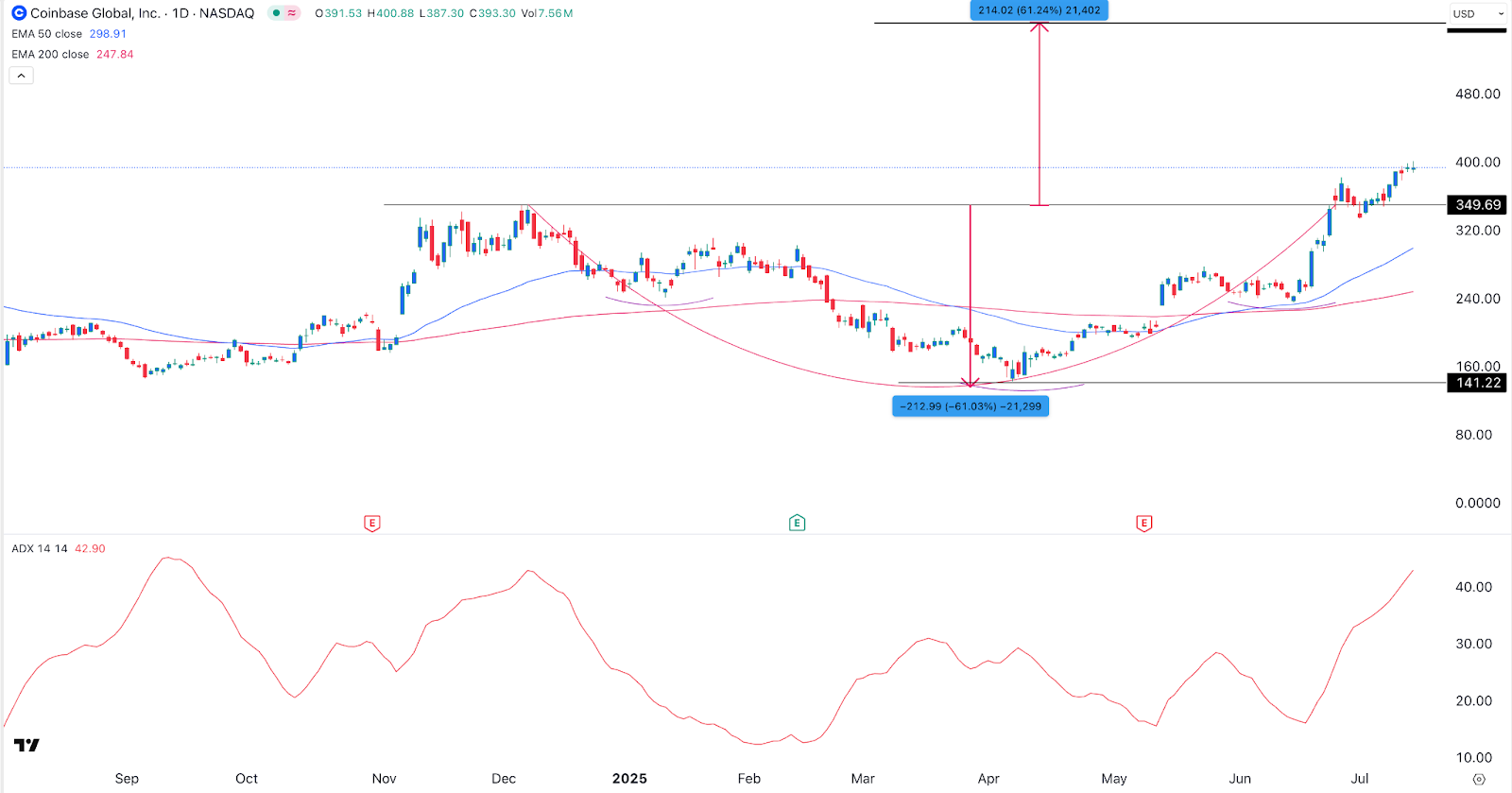The width and height of the screenshot is (1512, 793).
Task: Click the 2025 label on the time axis
Action: 629,779
